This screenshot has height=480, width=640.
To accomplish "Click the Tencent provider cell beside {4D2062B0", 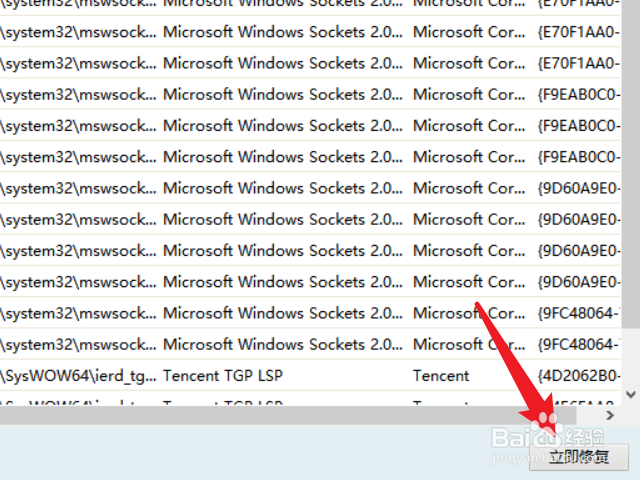I will pos(441,376).
